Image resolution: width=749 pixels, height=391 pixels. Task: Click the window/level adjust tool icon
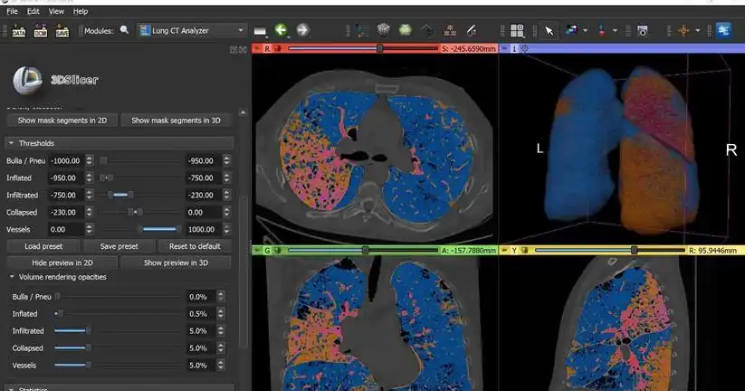(x=571, y=31)
